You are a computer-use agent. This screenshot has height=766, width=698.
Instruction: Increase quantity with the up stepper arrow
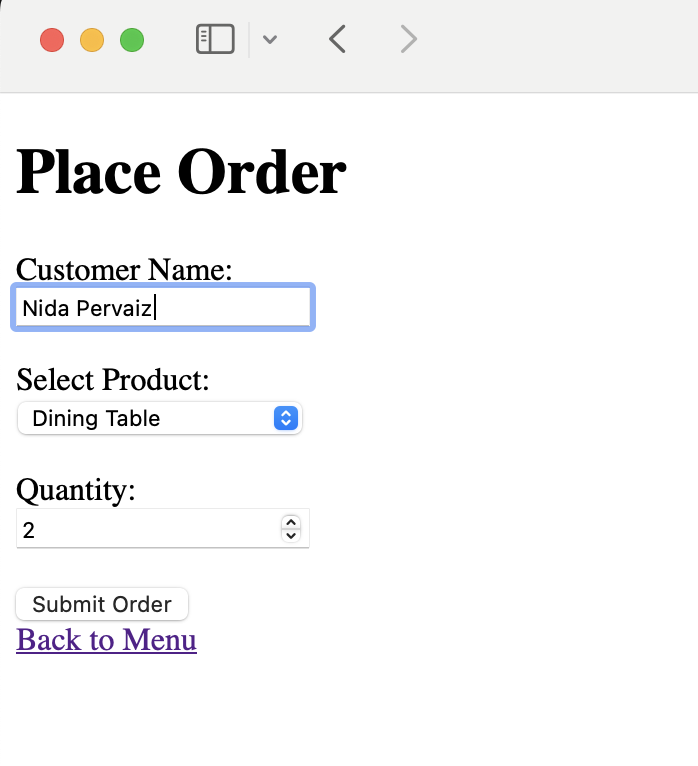291,522
